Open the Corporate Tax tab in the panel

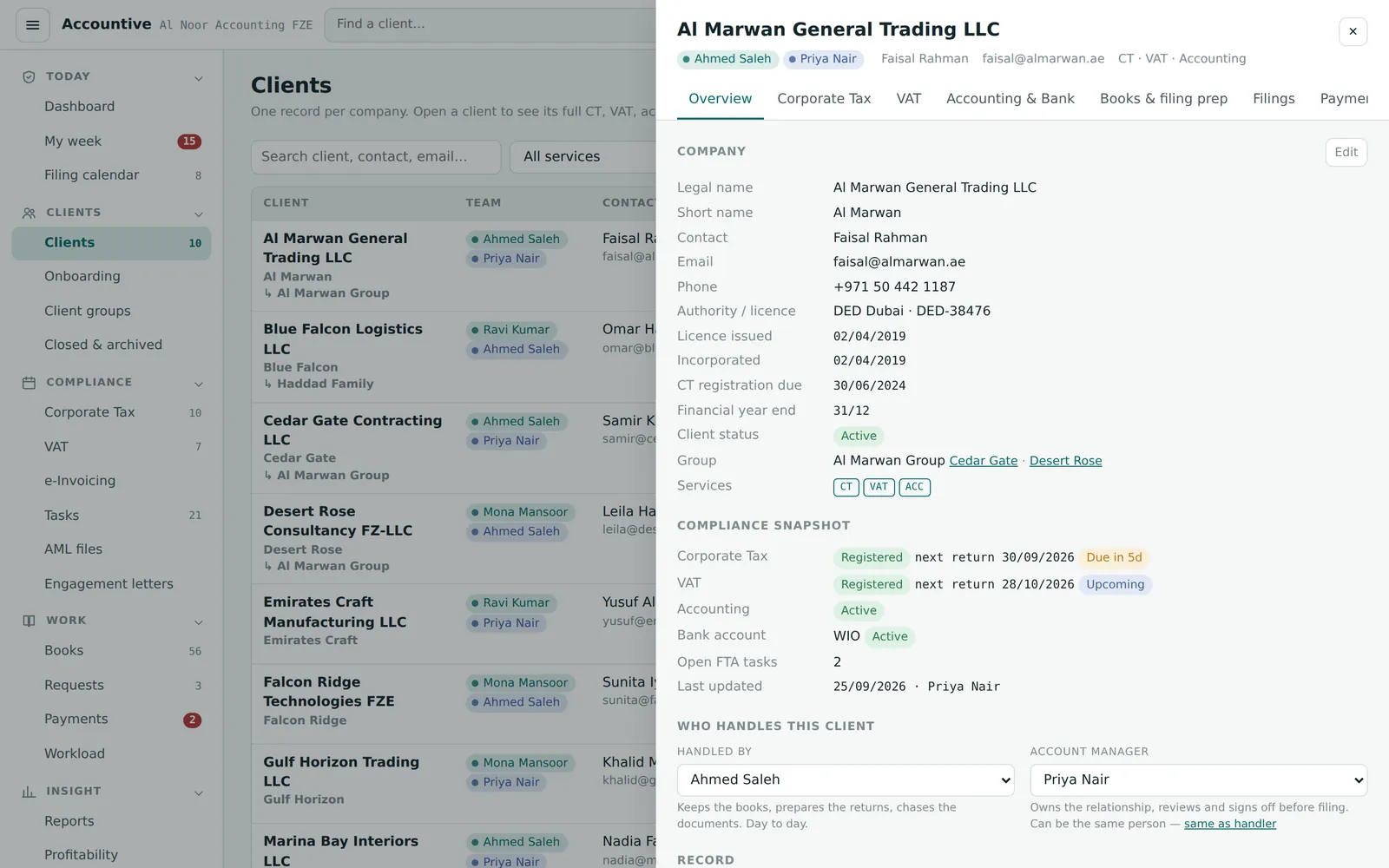pos(824,99)
